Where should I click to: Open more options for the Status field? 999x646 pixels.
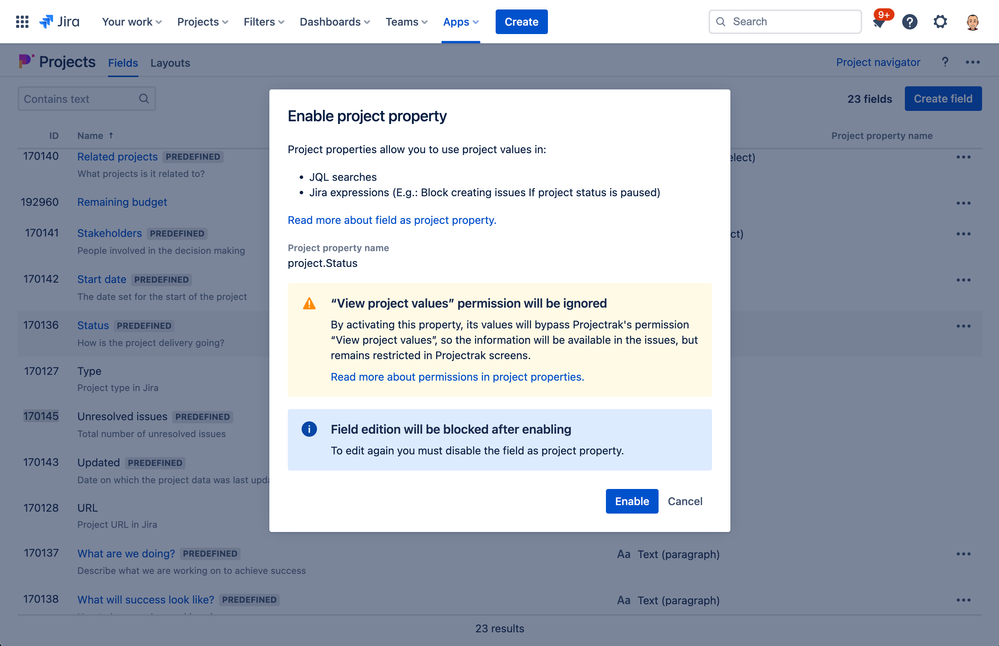click(x=963, y=326)
